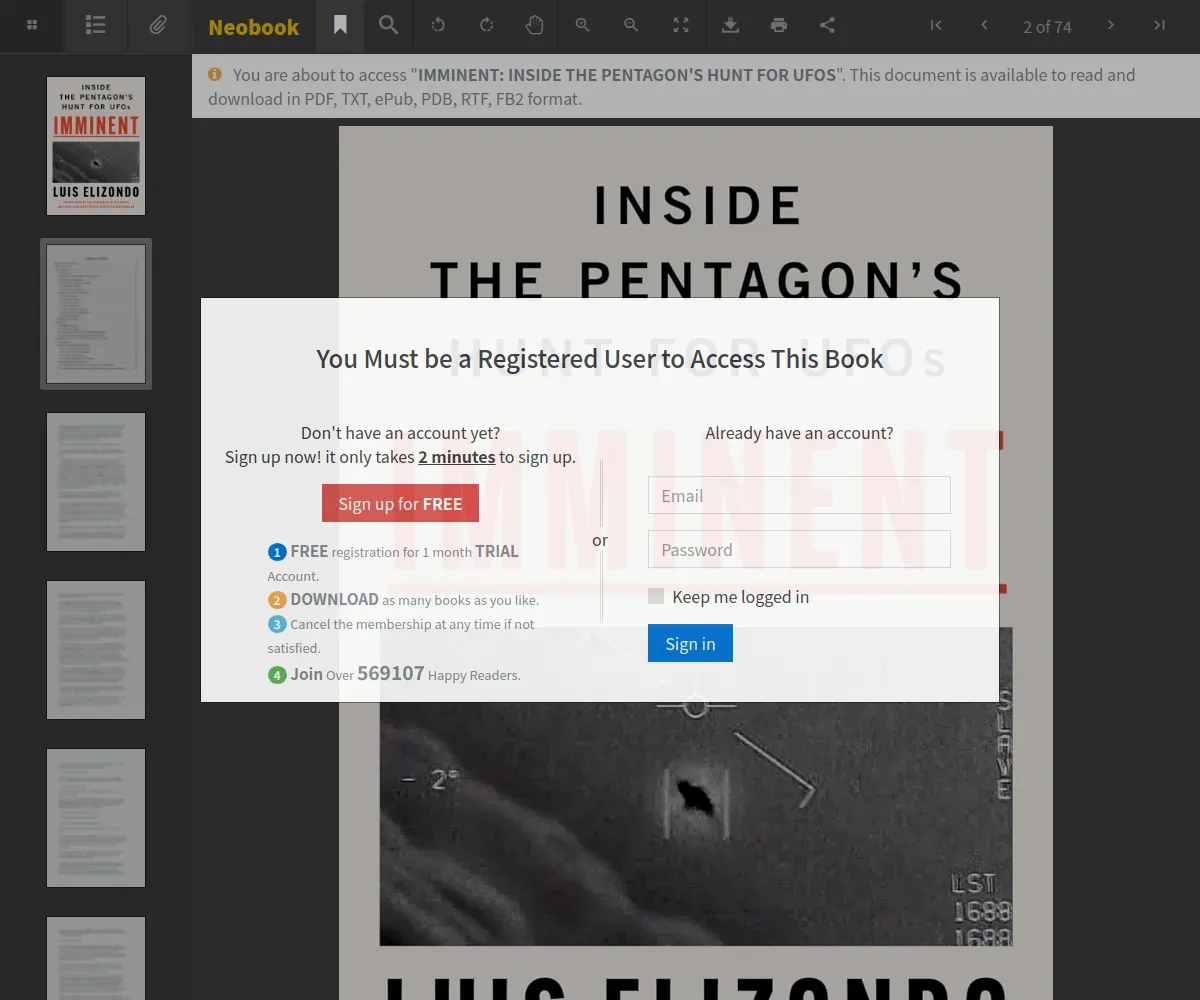This screenshot has height=1000, width=1200.
Task: Share this book
Action: pyautogui.click(x=827, y=26)
